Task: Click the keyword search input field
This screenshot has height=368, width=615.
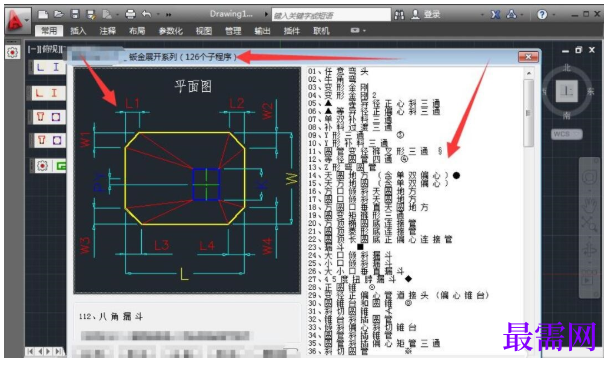Action: click(331, 15)
